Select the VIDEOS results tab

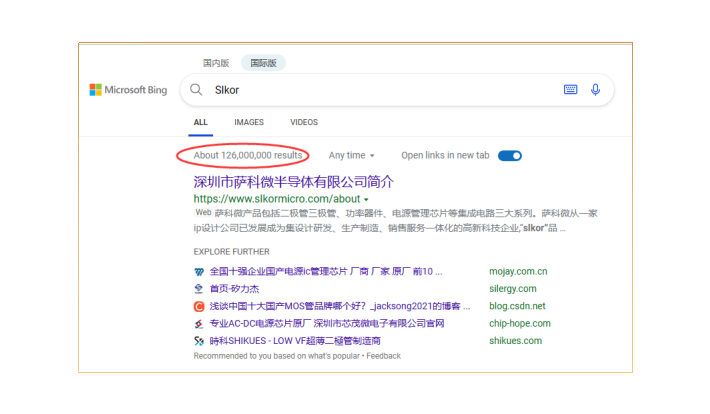304,122
